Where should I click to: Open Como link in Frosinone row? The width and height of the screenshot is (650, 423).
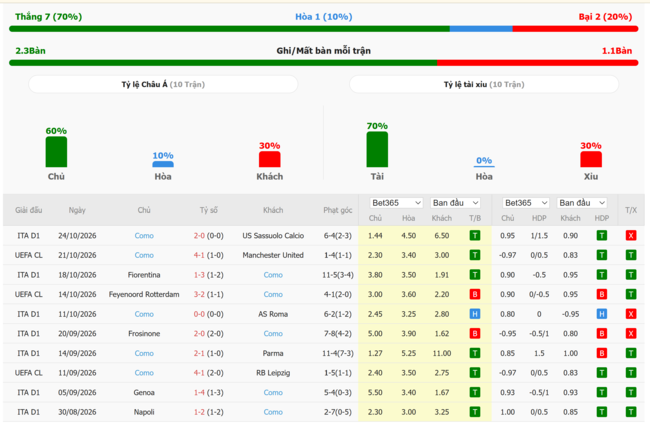(273, 333)
